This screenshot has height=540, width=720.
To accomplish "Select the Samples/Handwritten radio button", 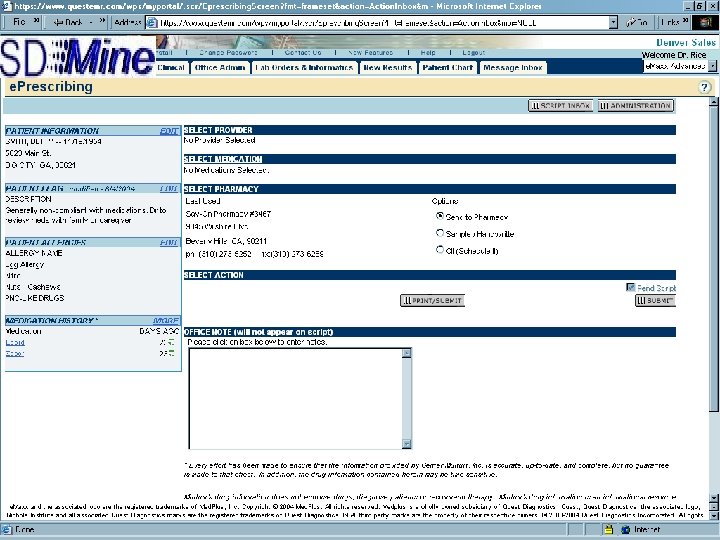I will tap(440, 233).
